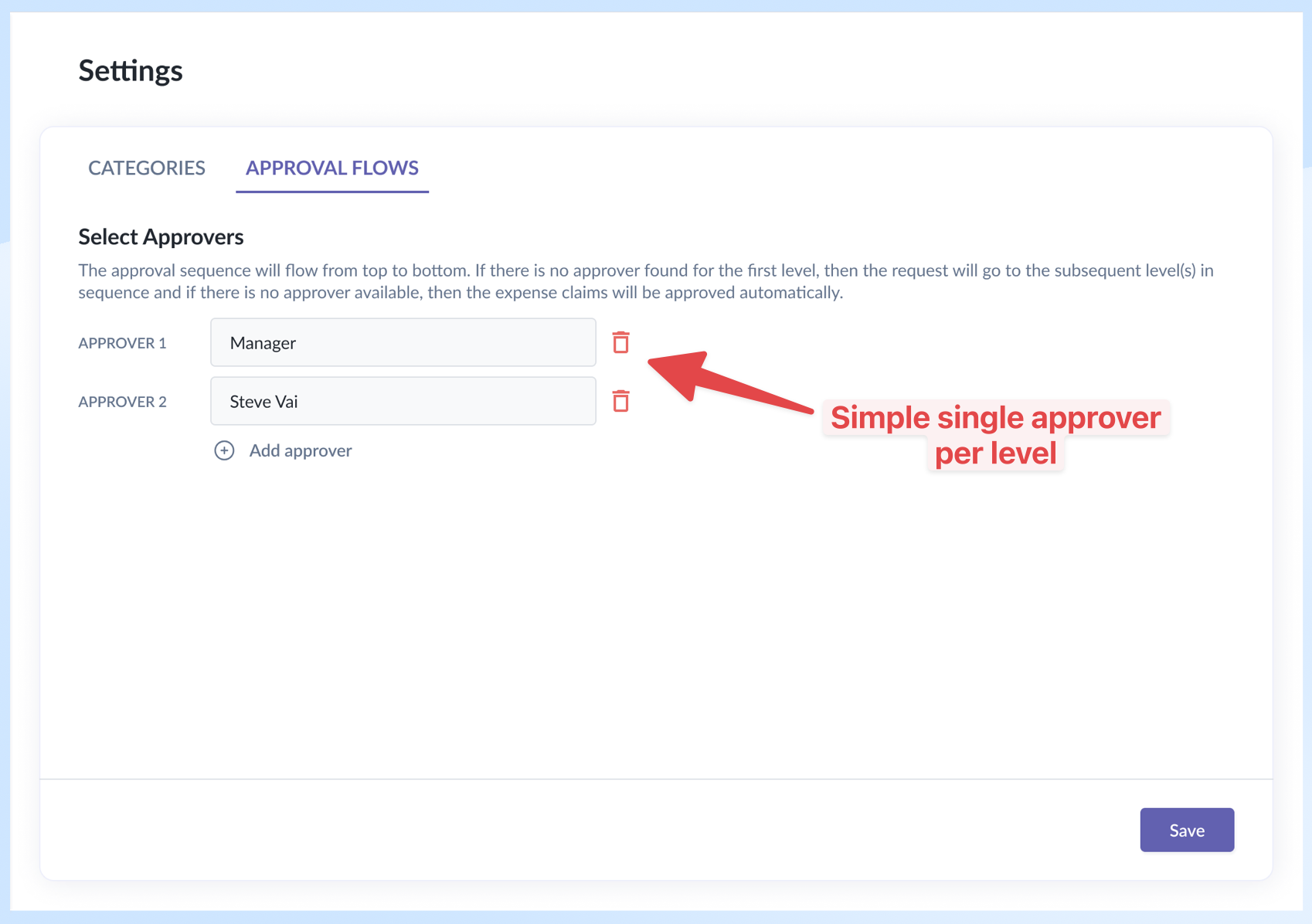Open the Approver 2 selector showing Steve Vai
The height and width of the screenshot is (924, 1312).
[x=403, y=401]
